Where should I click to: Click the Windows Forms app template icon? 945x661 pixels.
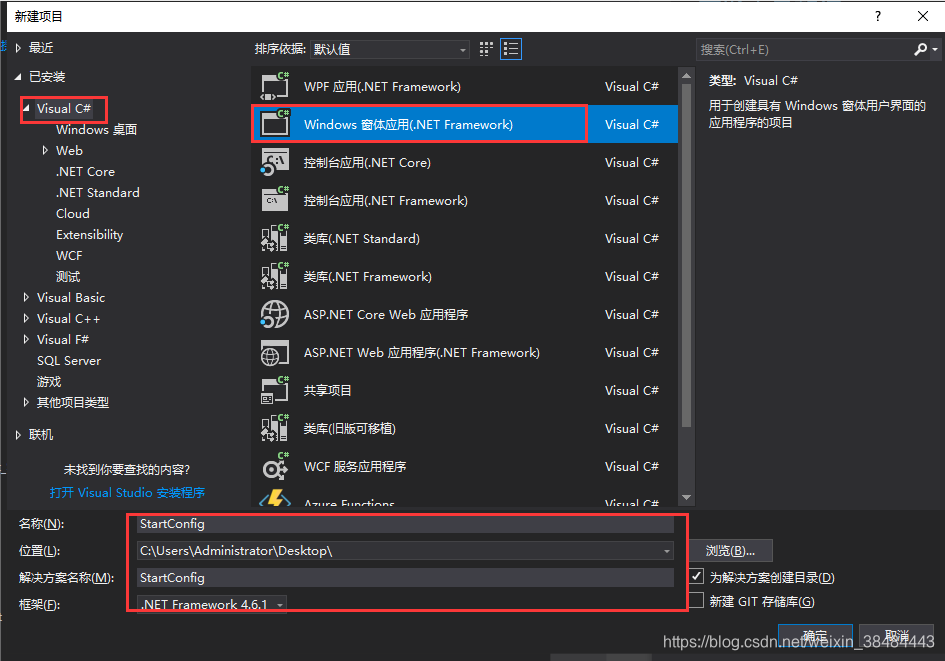275,124
